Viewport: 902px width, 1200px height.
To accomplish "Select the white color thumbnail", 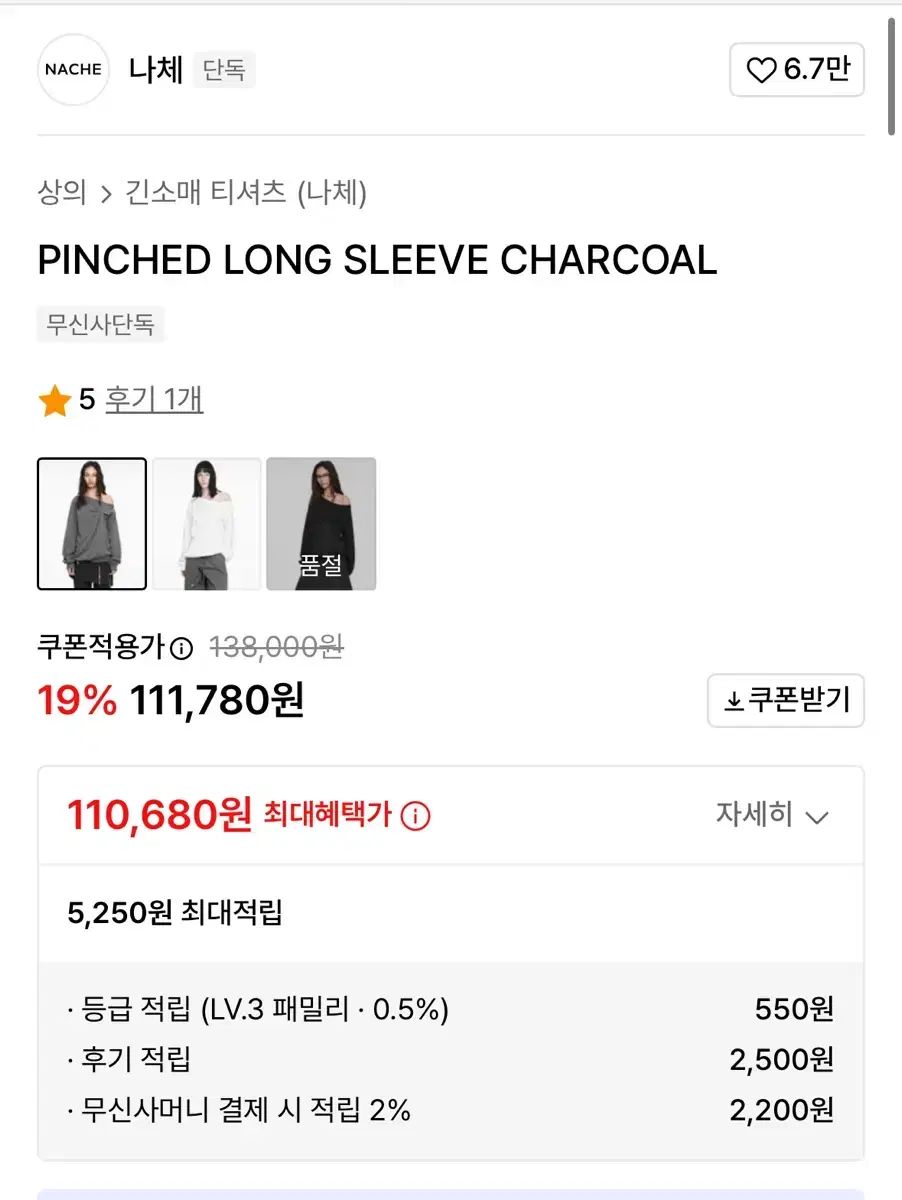I will click(207, 524).
